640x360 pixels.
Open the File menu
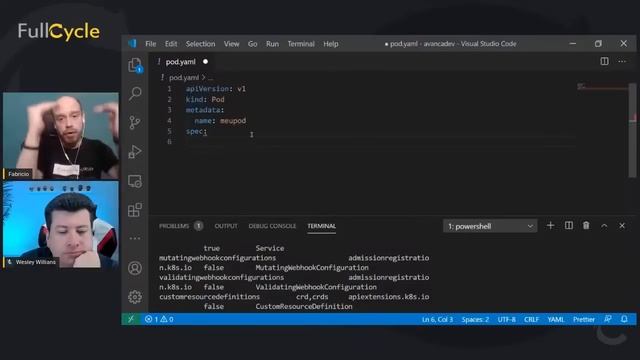pyautogui.click(x=151, y=44)
